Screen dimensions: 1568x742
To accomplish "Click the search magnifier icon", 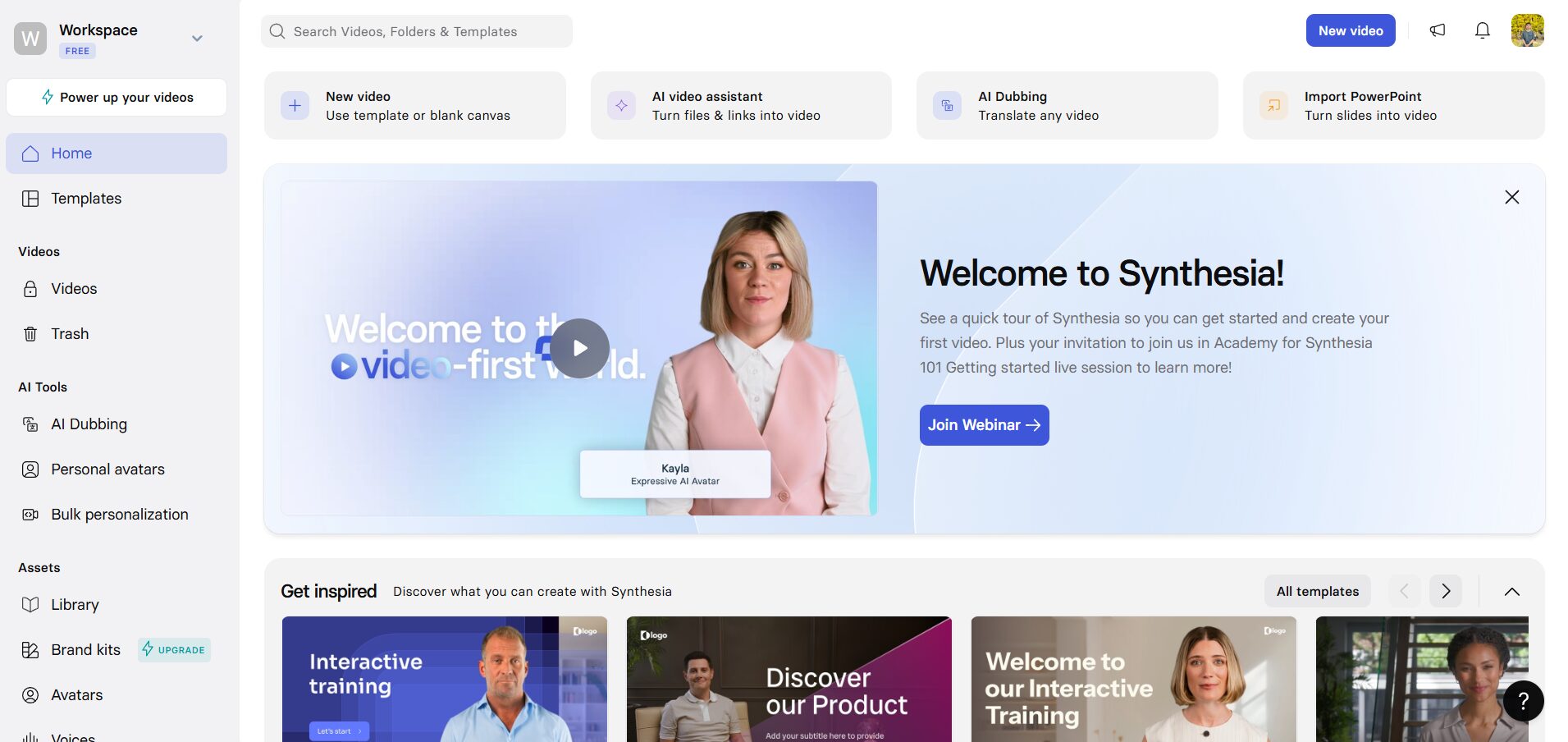I will pyautogui.click(x=277, y=31).
